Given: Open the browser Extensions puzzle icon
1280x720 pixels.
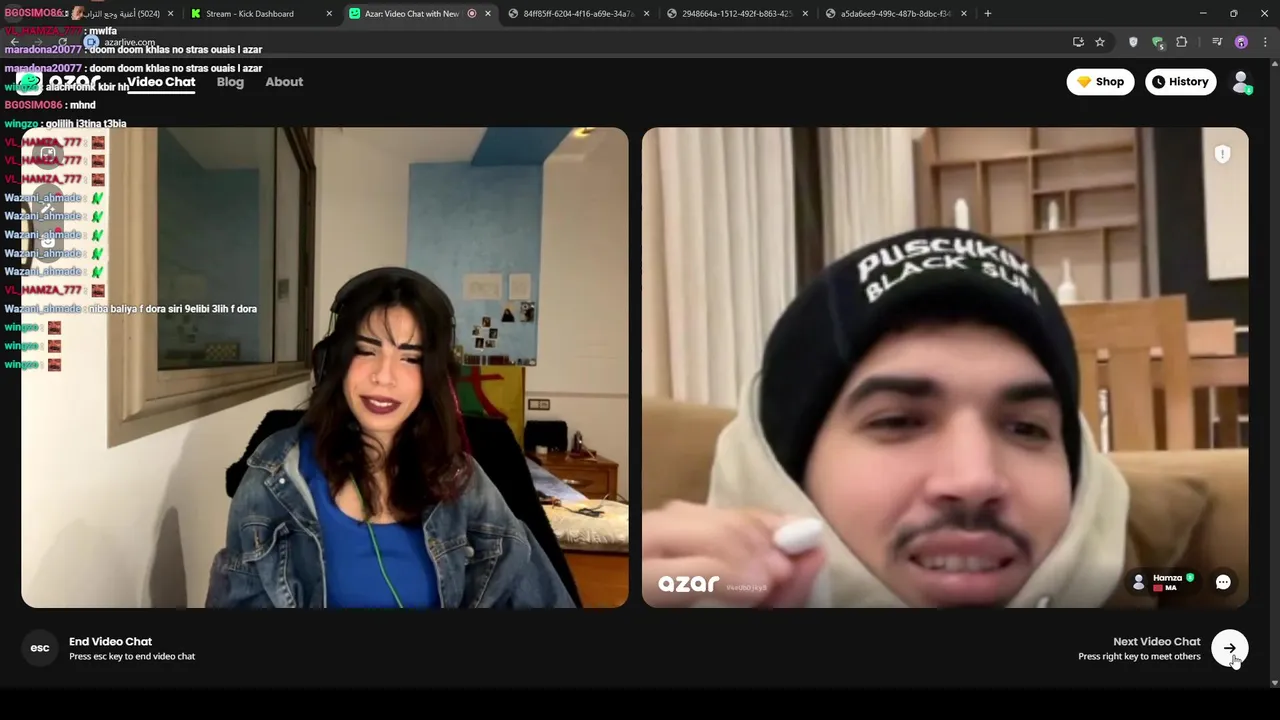Looking at the screenshot, I should [x=1181, y=42].
